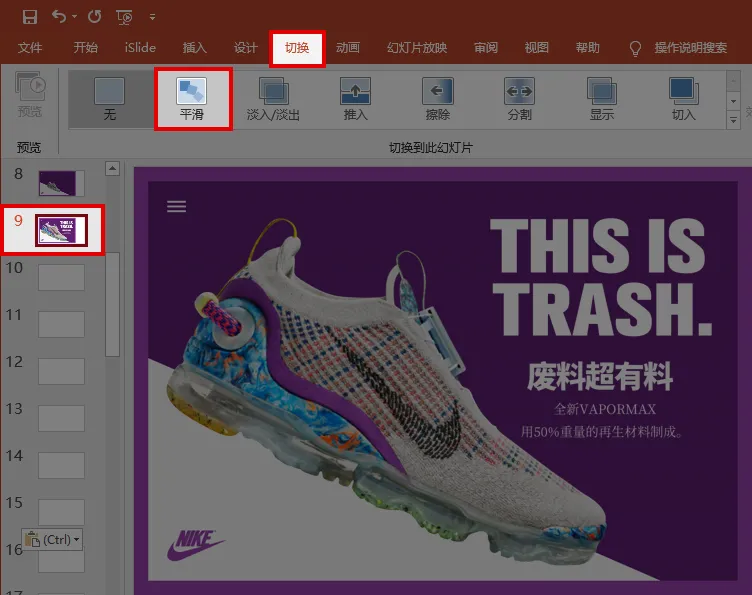Click the 操作说明搜索 search box
The height and width of the screenshot is (595, 752).
click(x=691, y=47)
